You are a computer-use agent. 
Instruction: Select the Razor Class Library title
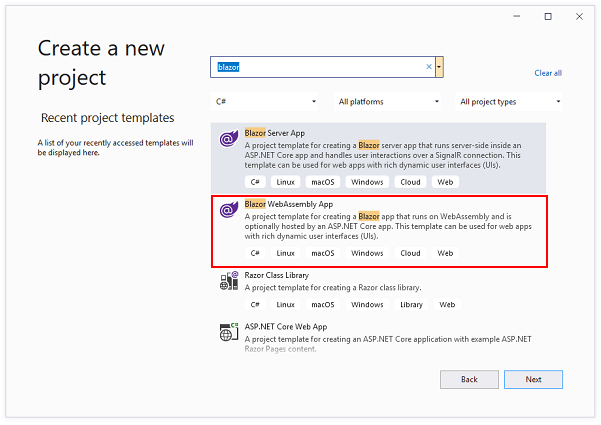(276, 275)
